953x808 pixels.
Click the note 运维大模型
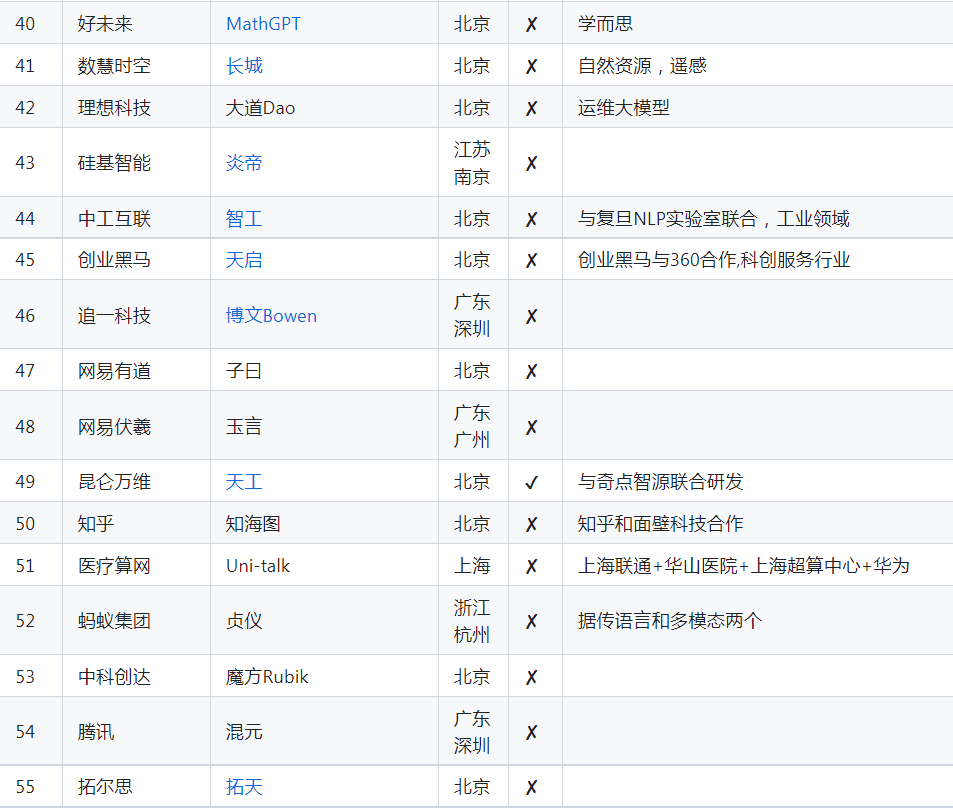click(624, 108)
